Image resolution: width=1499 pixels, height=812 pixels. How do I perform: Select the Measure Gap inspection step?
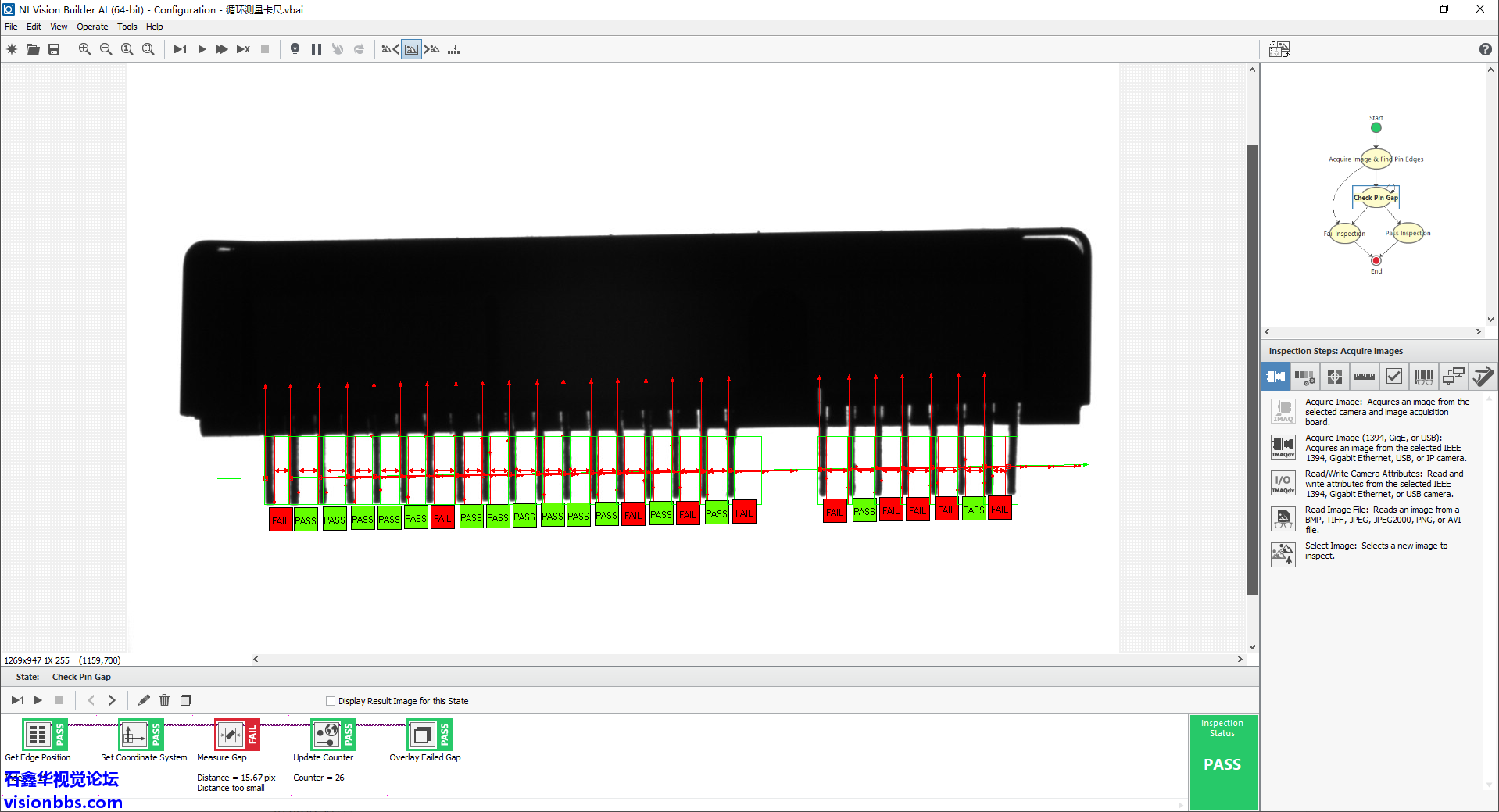pos(230,735)
